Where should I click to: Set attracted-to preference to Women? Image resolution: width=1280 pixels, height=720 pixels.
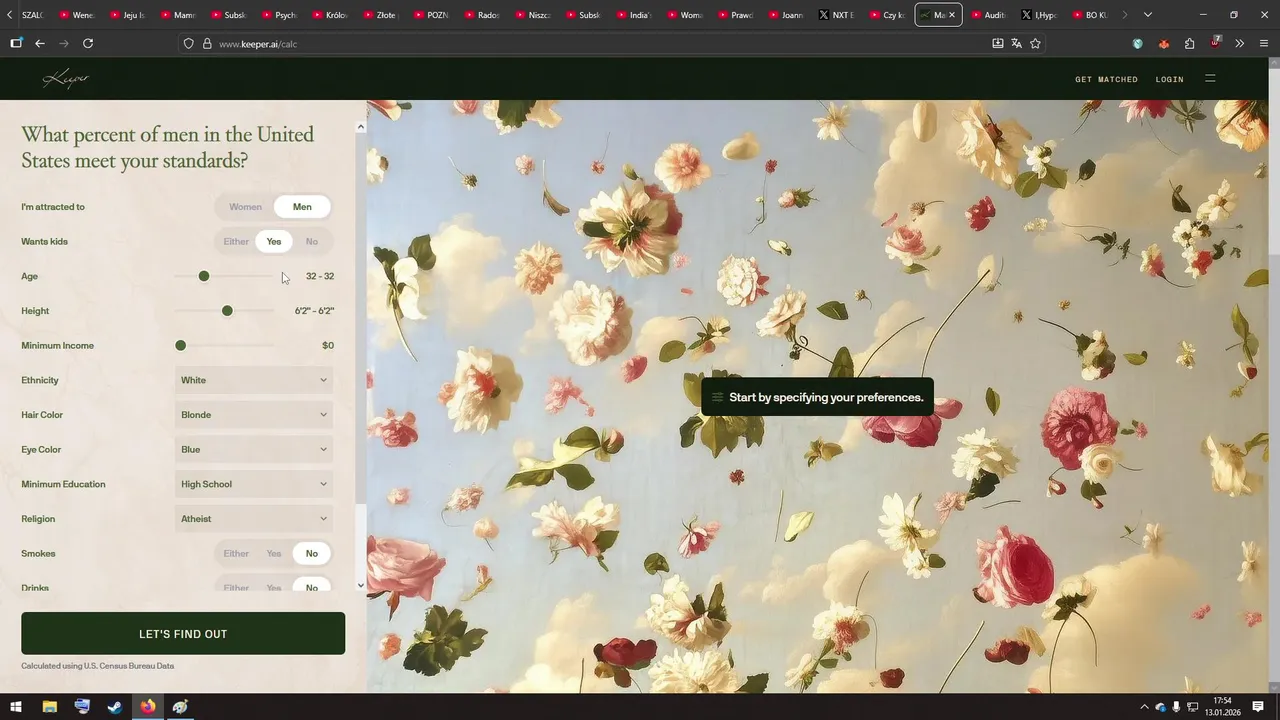[x=245, y=207]
